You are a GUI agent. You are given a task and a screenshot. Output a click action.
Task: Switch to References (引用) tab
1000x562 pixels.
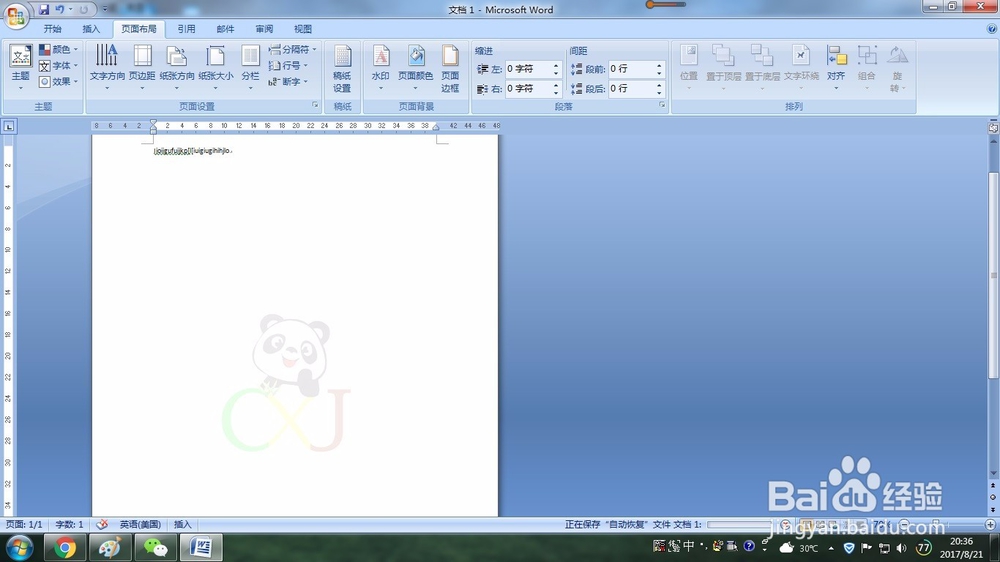point(186,29)
